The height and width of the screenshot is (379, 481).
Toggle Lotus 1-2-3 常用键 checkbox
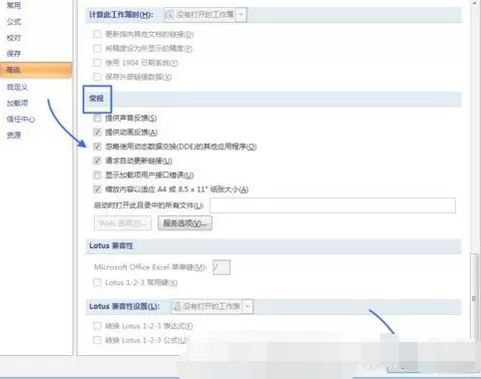97,283
